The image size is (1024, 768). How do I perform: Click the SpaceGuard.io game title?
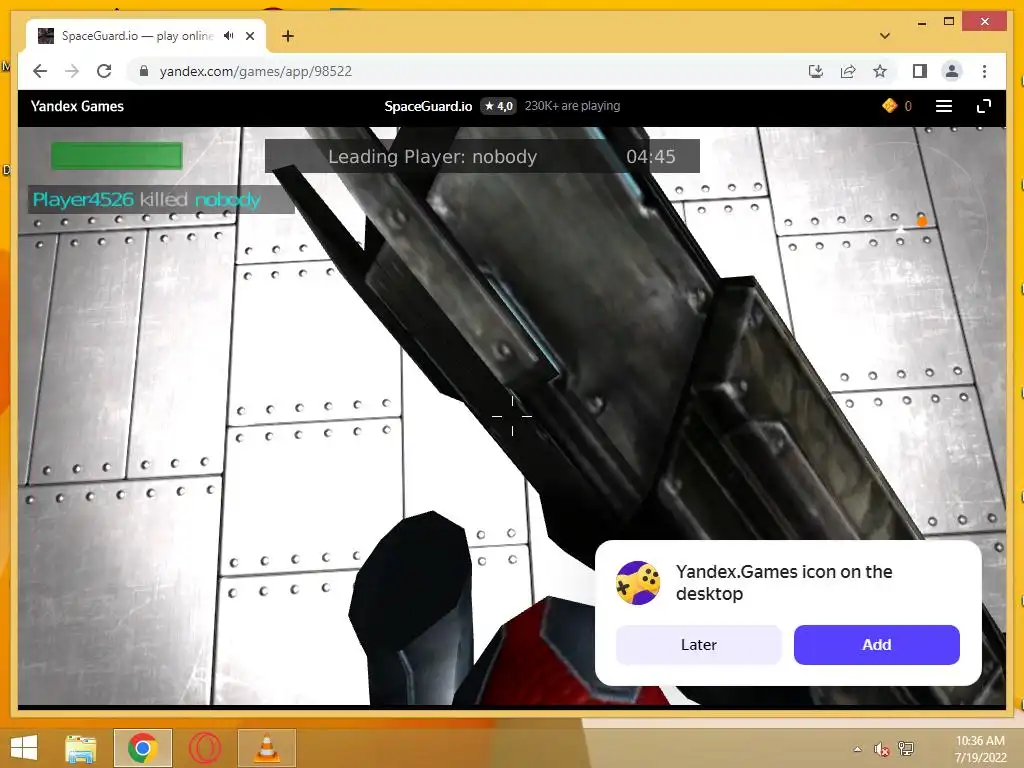coord(428,106)
